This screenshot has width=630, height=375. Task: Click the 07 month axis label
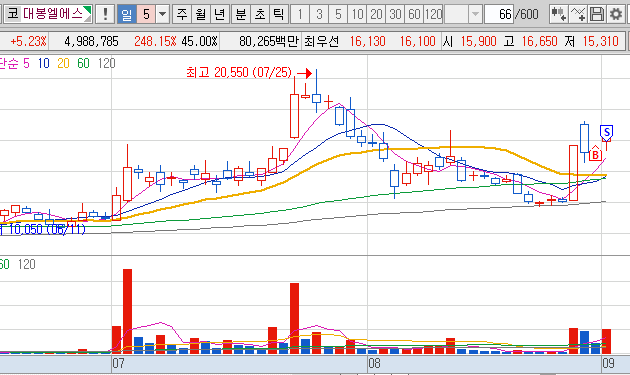click(x=118, y=363)
